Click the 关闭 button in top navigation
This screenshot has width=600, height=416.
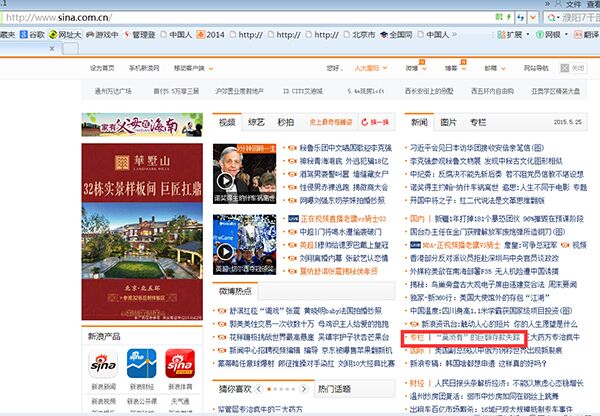(x=572, y=68)
